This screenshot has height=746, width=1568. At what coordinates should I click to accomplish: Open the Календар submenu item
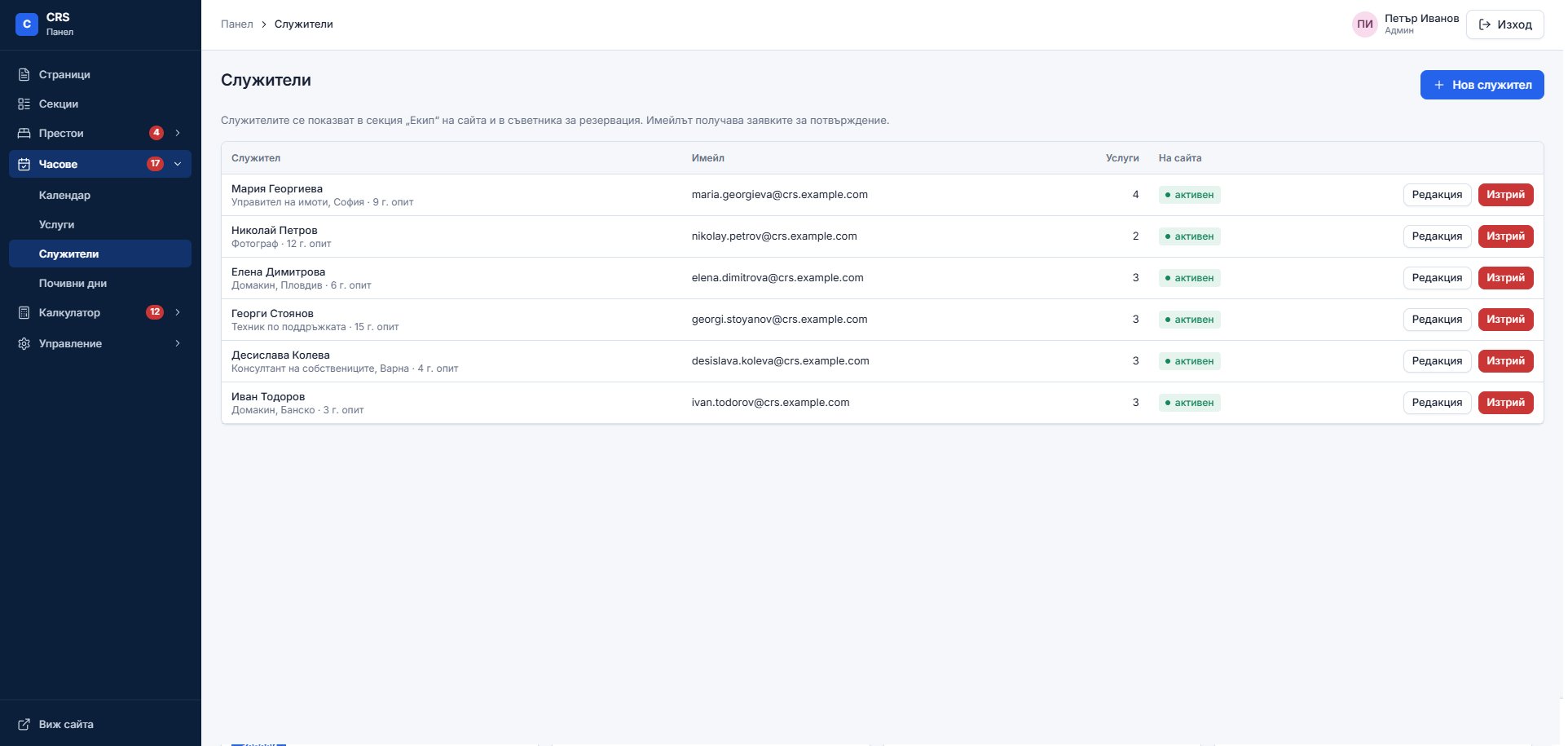(x=100, y=195)
